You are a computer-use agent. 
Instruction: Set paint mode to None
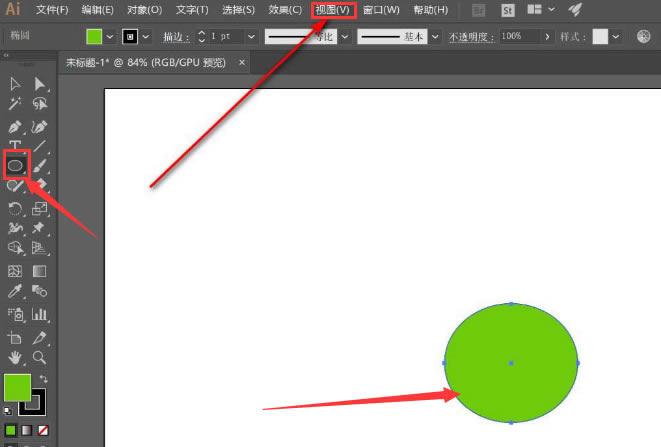pos(43,431)
